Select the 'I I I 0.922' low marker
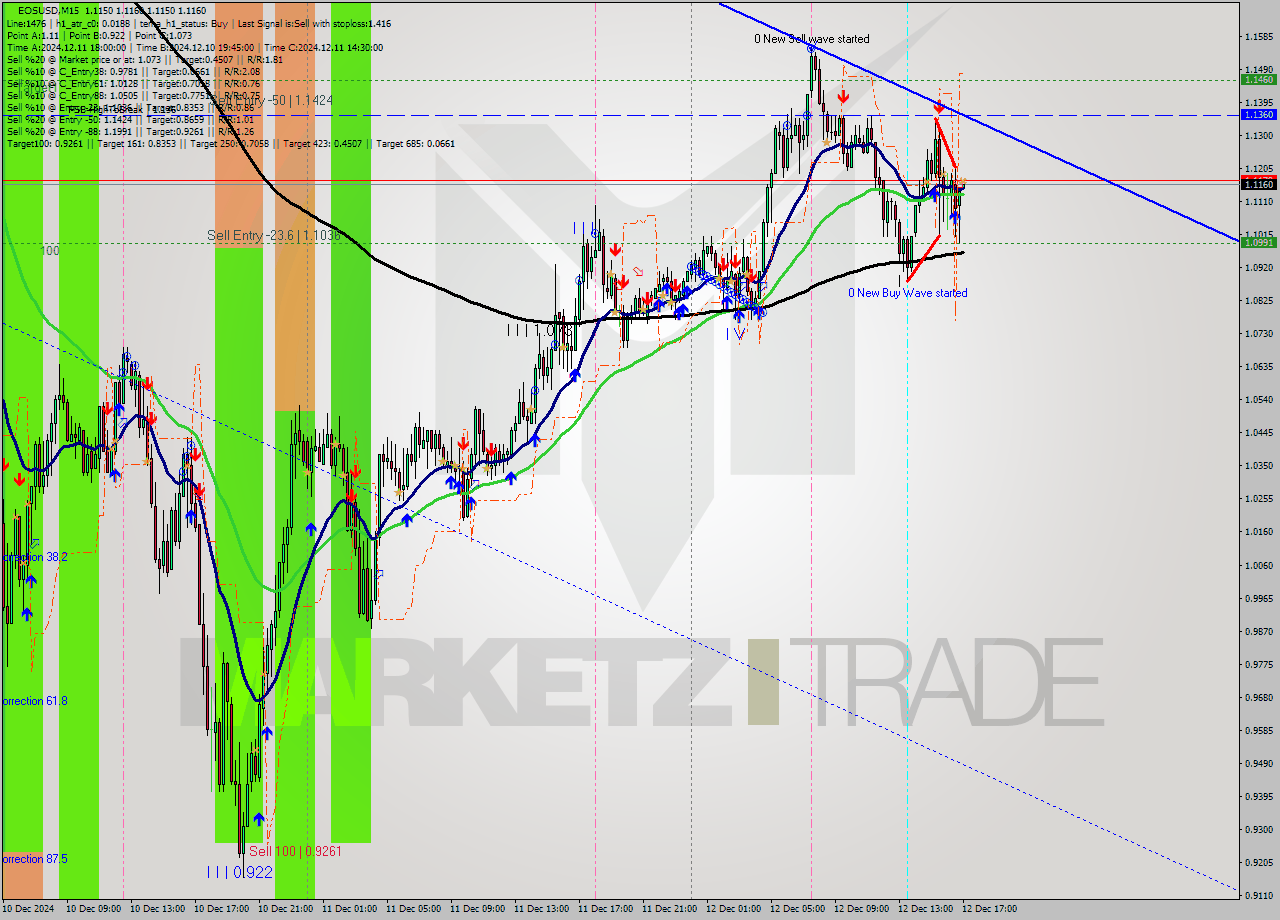 pyautogui.click(x=239, y=872)
